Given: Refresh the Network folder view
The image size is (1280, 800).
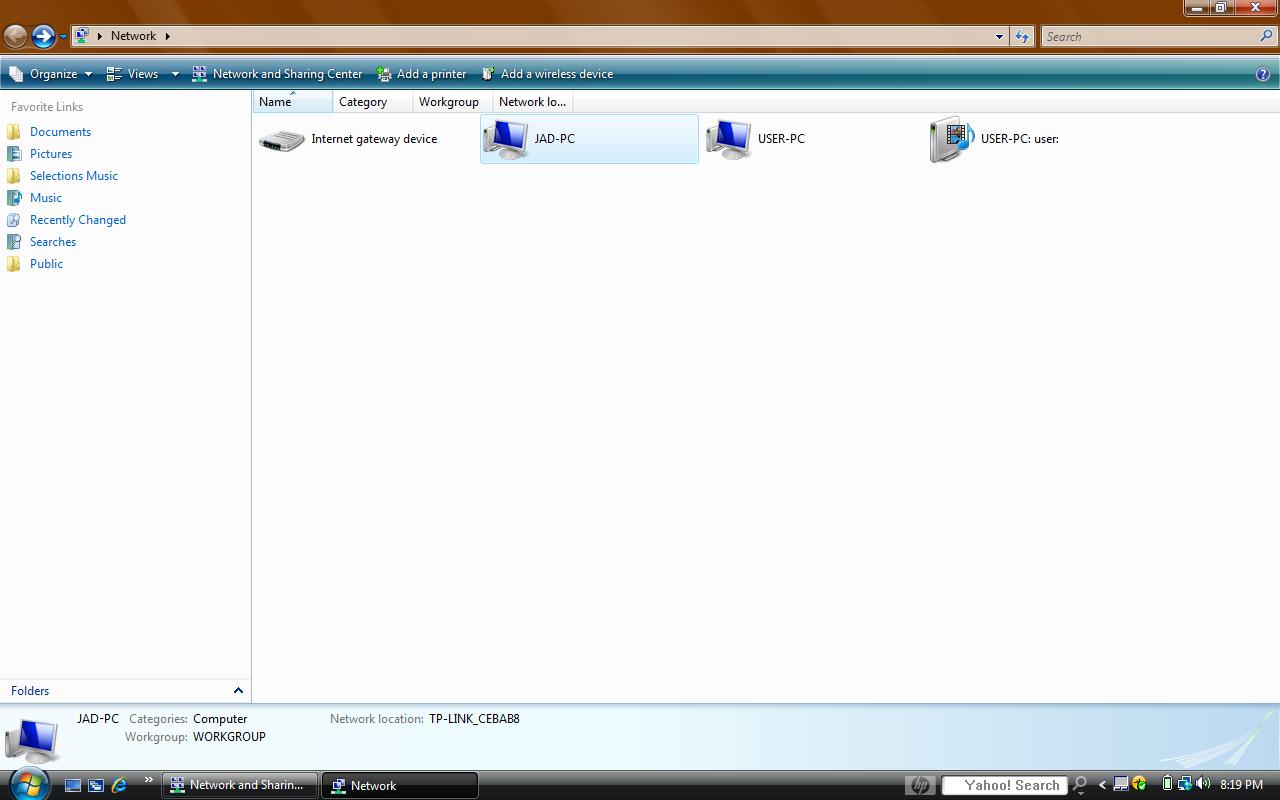Looking at the screenshot, I should 1021,37.
